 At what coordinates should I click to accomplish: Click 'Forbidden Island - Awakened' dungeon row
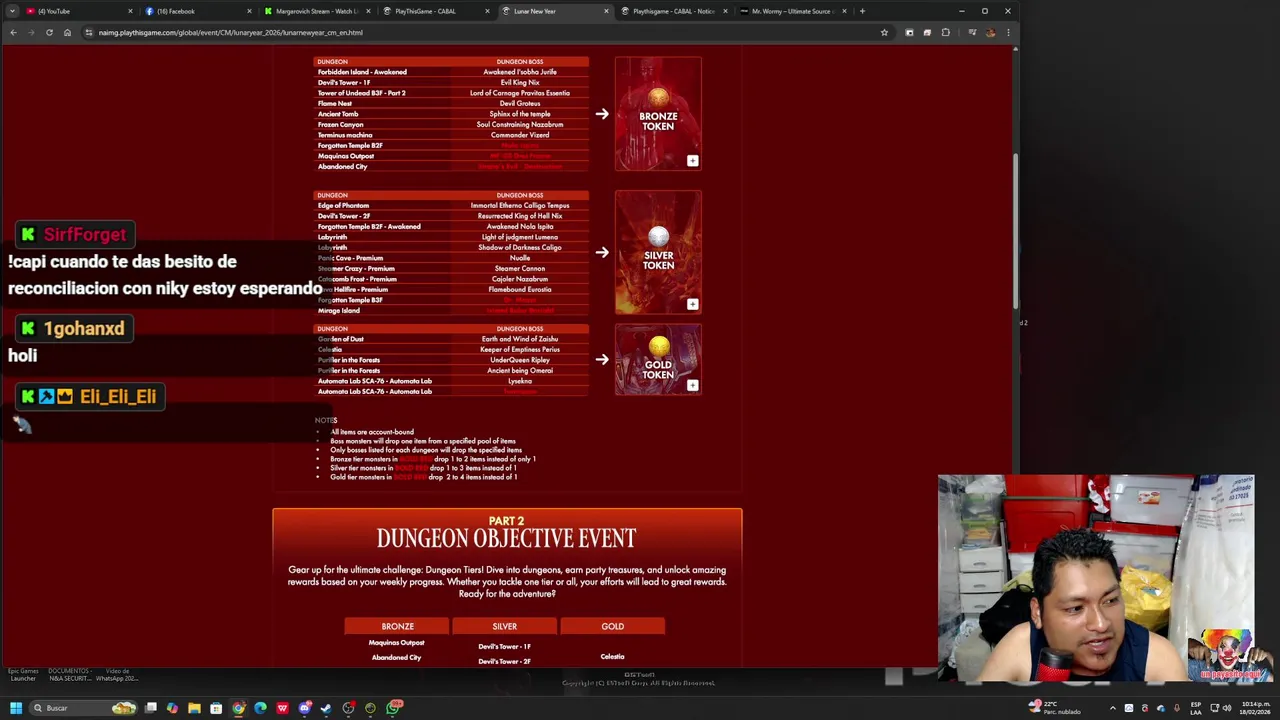[451, 72]
